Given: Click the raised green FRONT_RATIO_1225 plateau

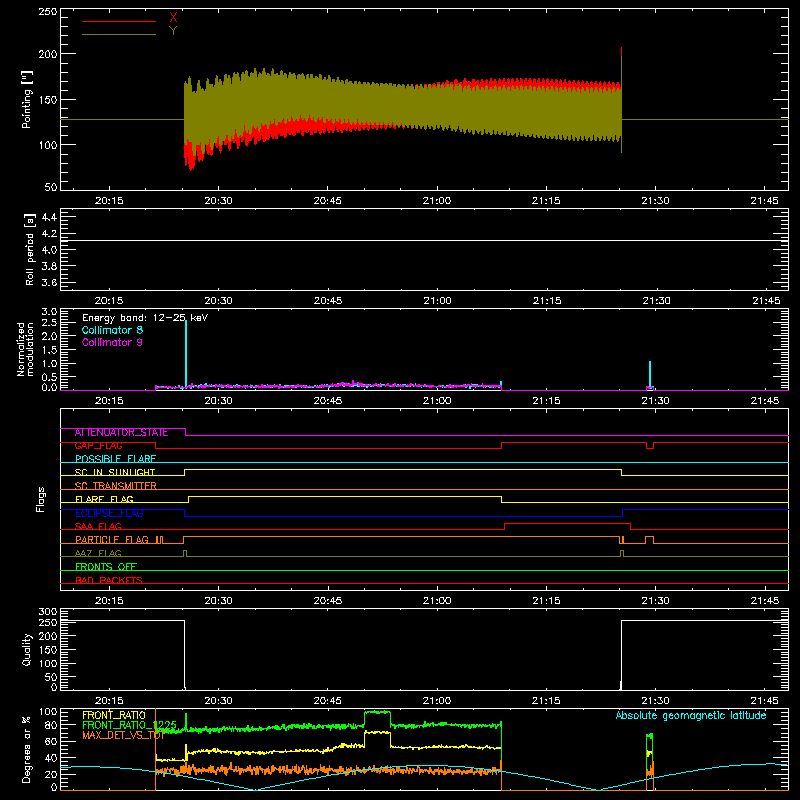Looking at the screenshot, I should click(x=378, y=712).
